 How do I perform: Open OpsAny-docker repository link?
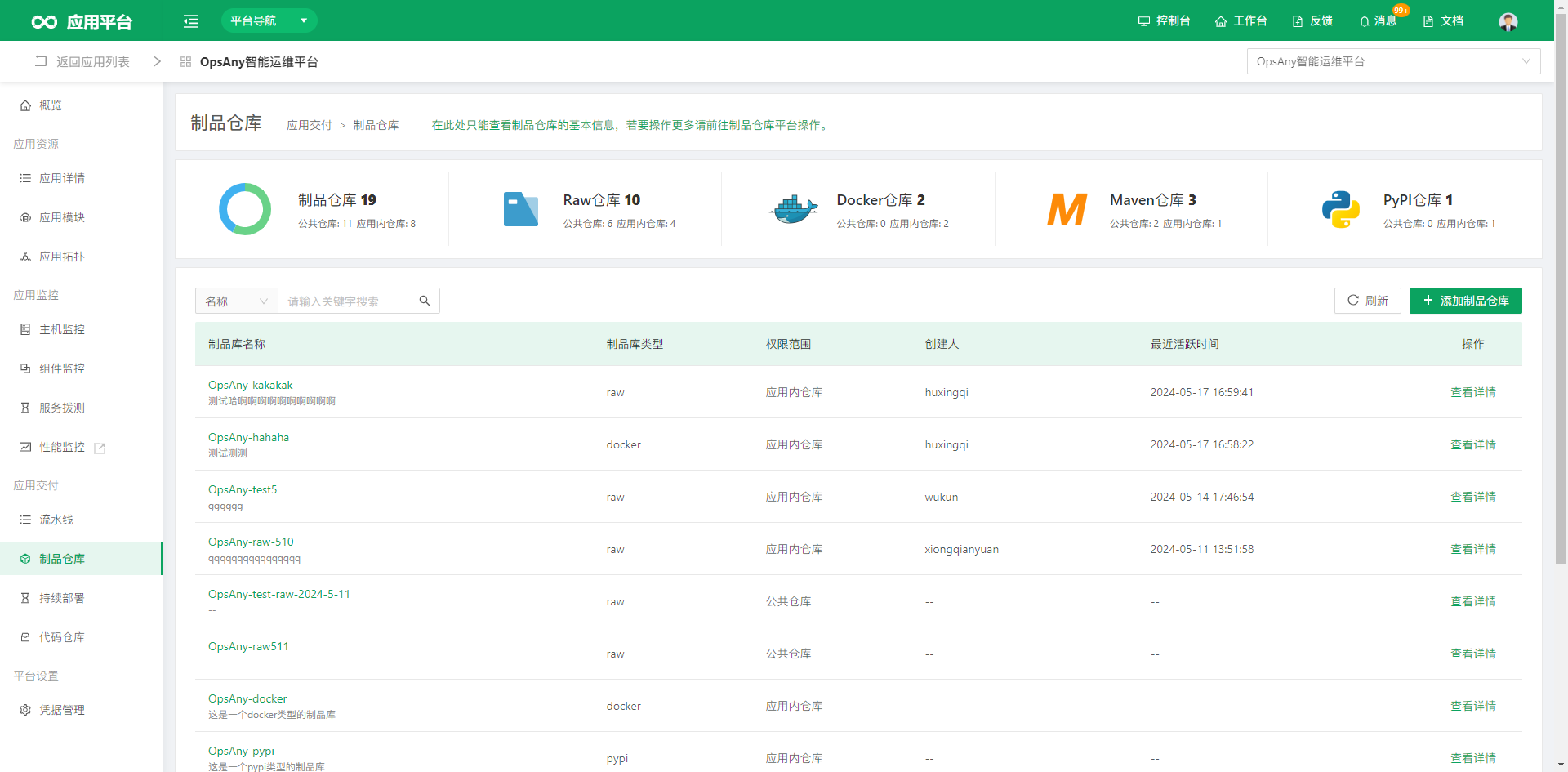(x=247, y=698)
